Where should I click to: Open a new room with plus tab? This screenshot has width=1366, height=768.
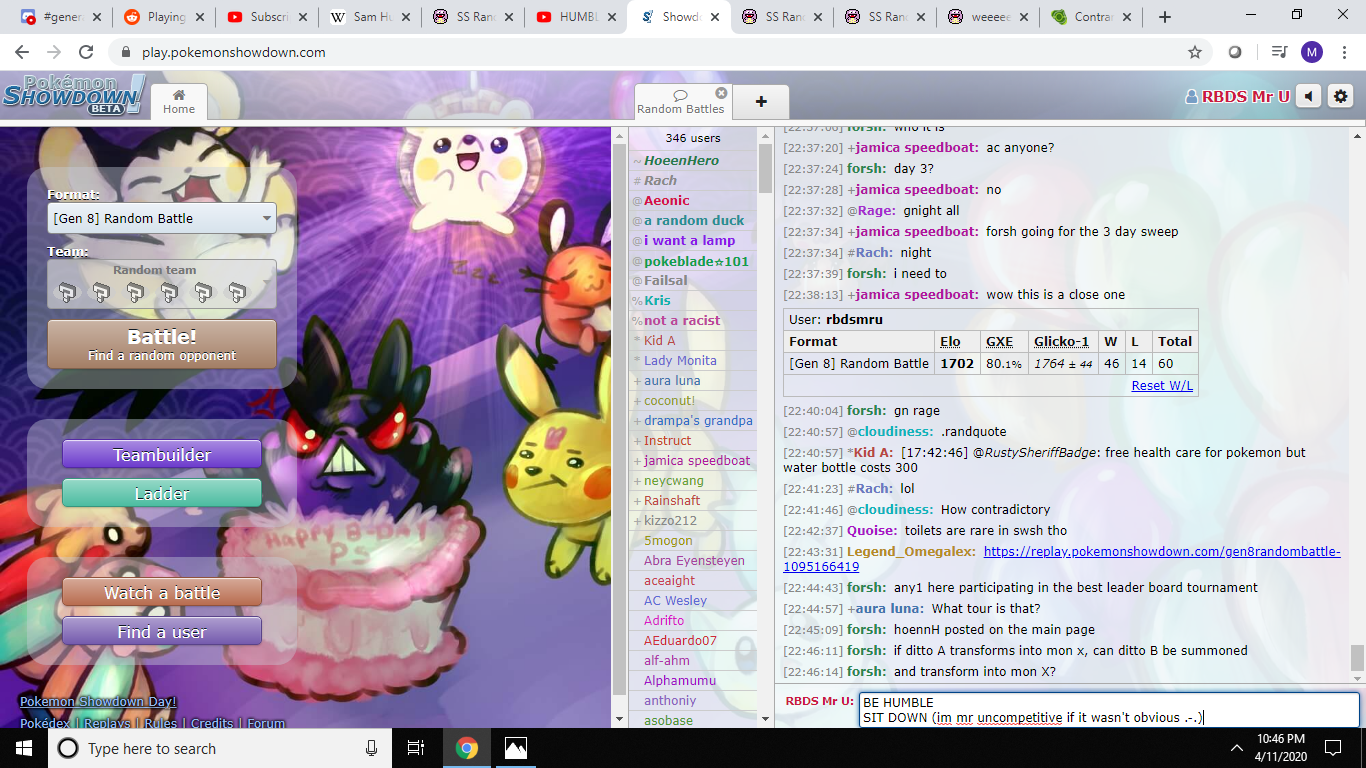[x=761, y=101]
